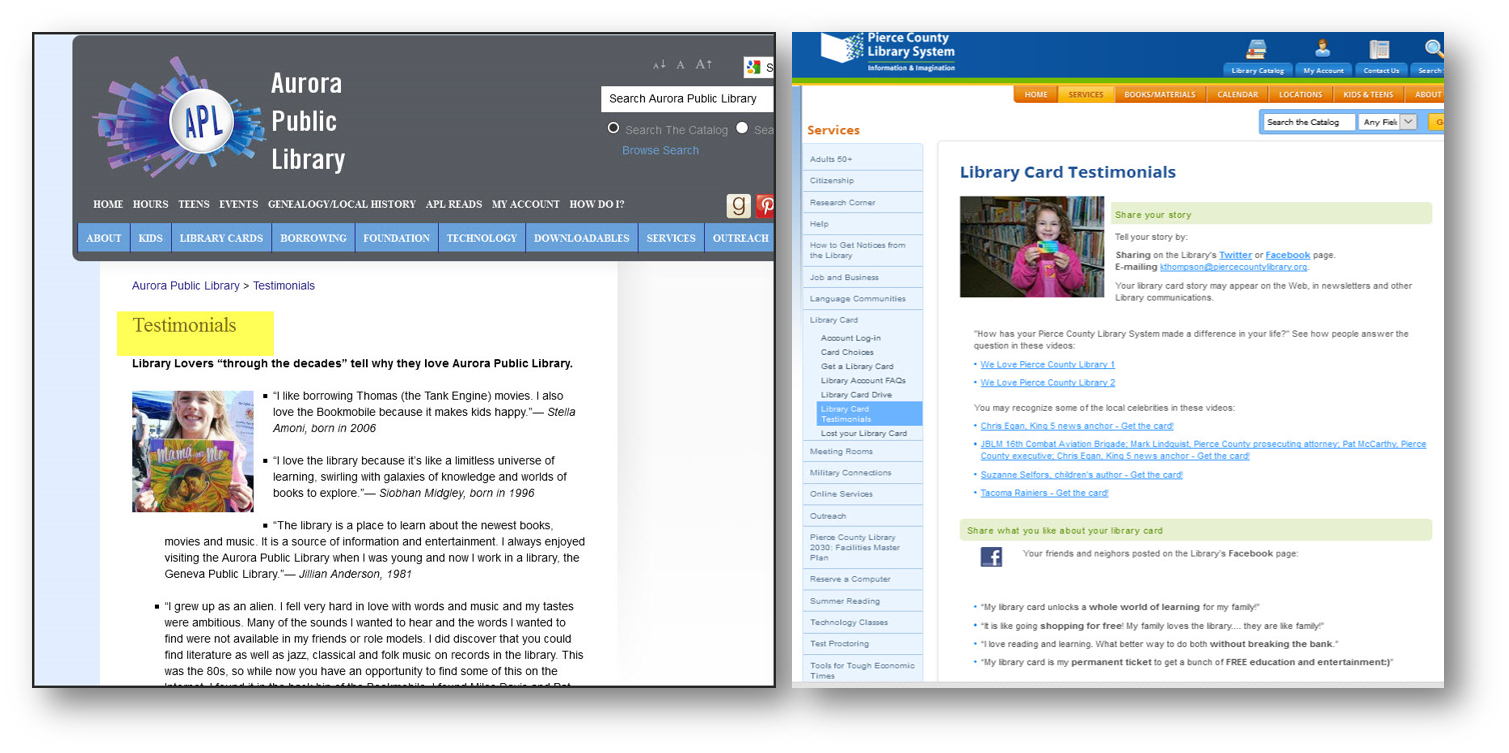Open EVENTS in Aurora navigation
Screen dimensions: 1509x753
(x=239, y=204)
